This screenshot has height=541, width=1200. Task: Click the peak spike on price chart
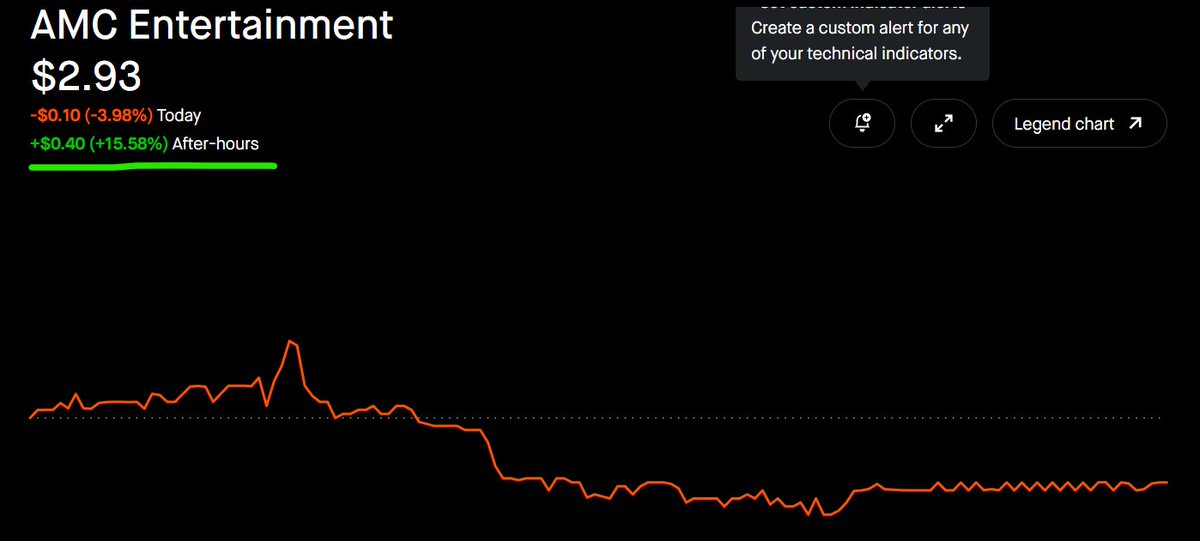coord(291,343)
